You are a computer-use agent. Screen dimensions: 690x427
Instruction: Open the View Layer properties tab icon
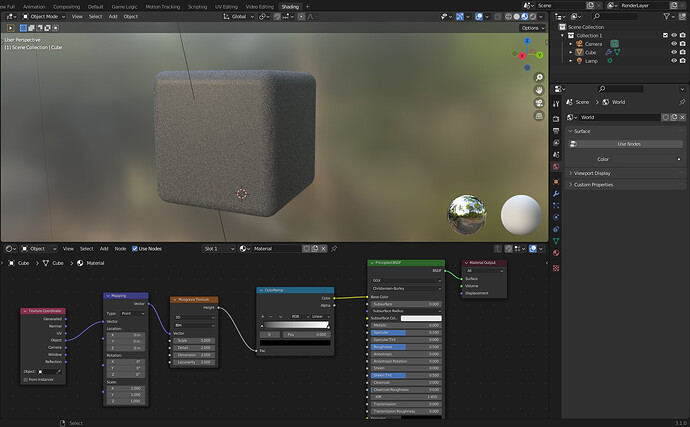coord(556,143)
